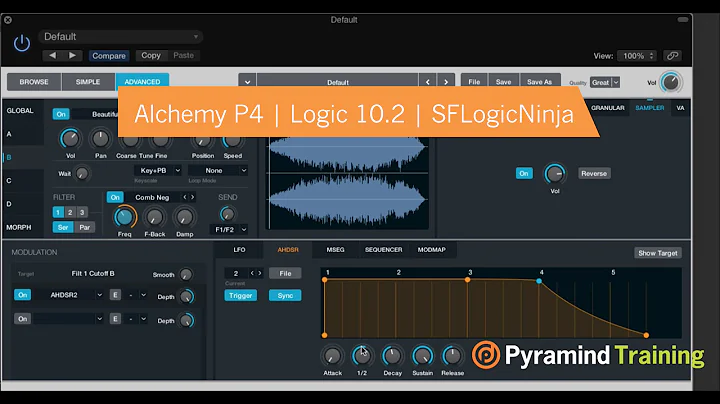Select source C in the sidebar

9,180
